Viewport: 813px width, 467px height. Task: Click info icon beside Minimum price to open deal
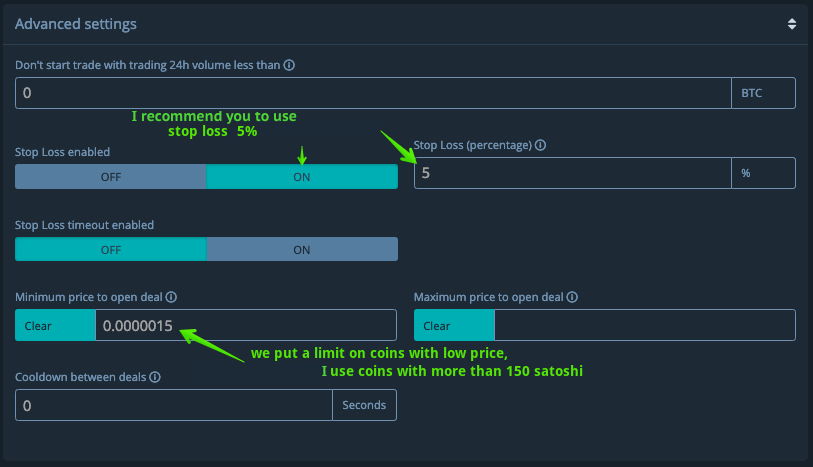pos(171,297)
